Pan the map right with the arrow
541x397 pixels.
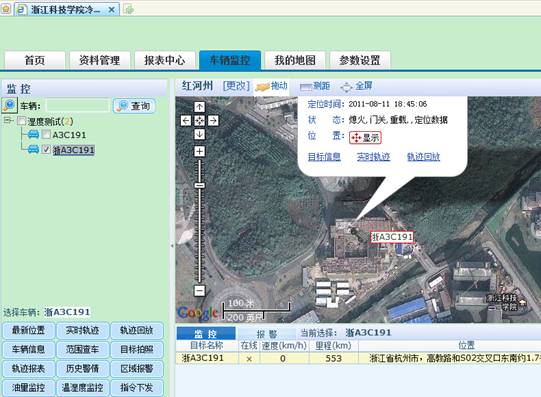pos(213,120)
